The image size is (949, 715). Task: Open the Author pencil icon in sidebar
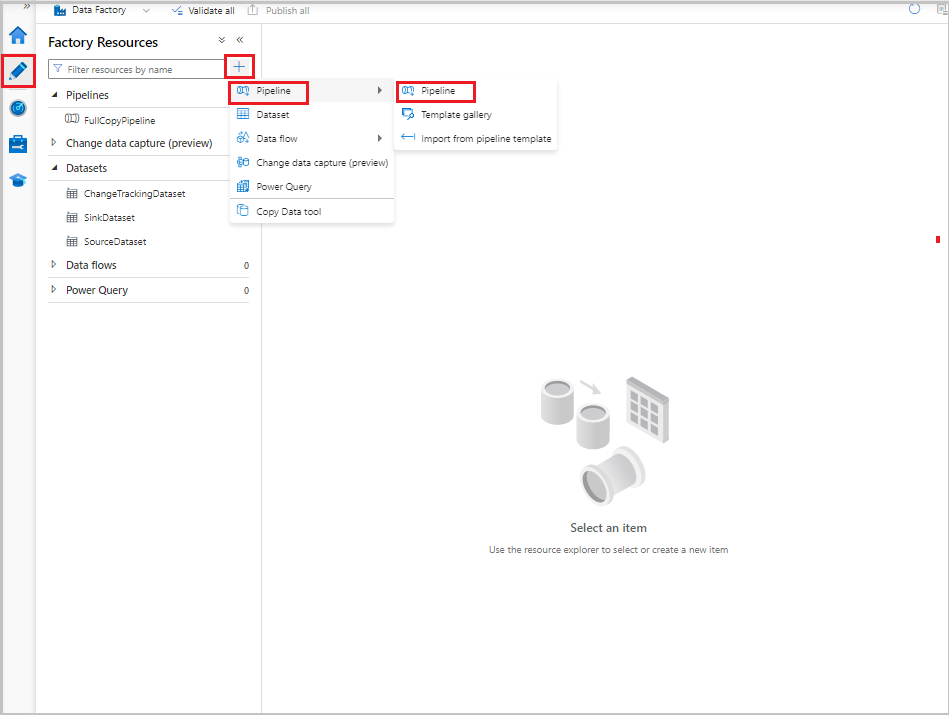[x=17, y=71]
